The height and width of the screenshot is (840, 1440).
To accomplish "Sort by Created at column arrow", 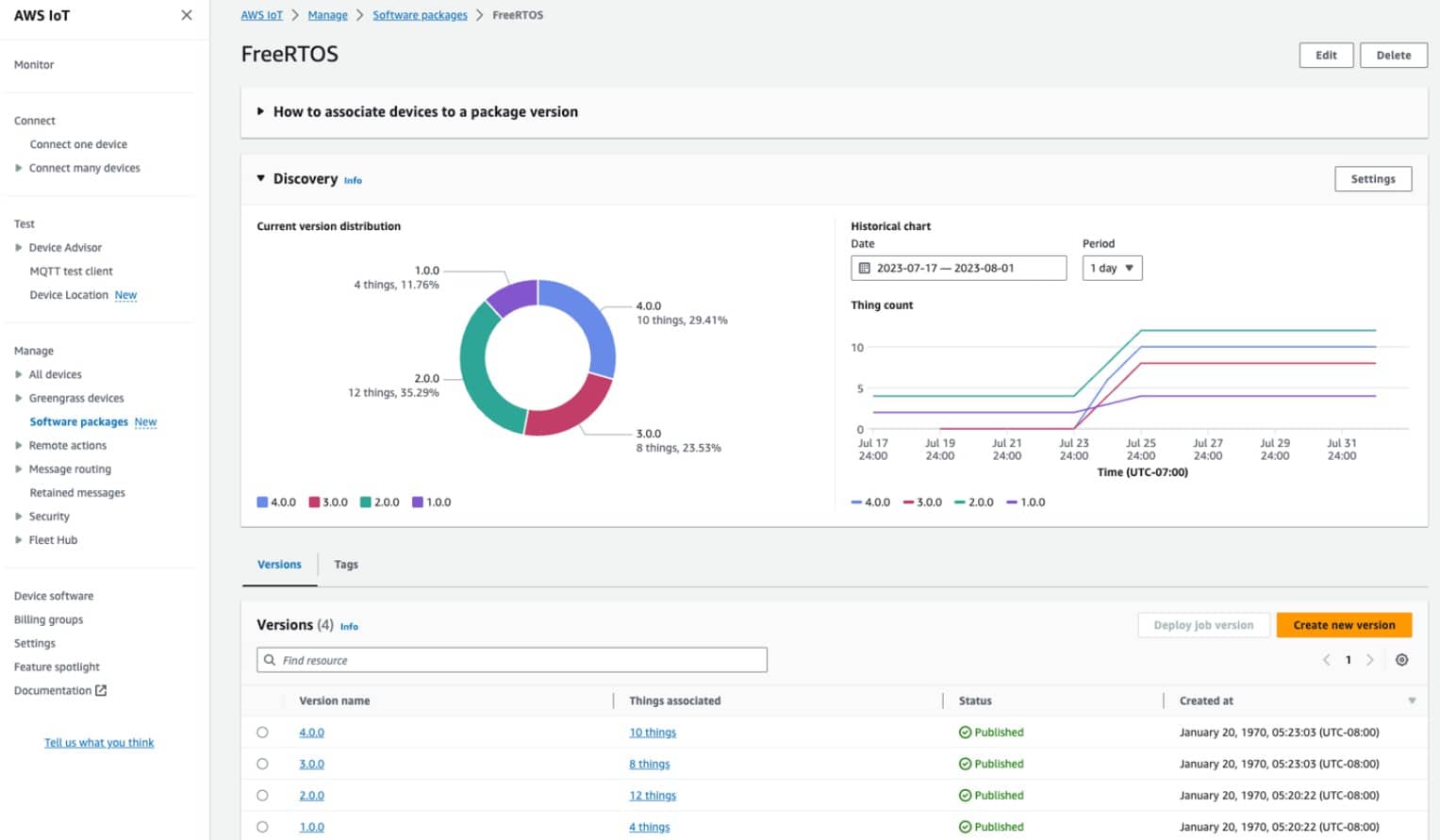I will click(1412, 700).
